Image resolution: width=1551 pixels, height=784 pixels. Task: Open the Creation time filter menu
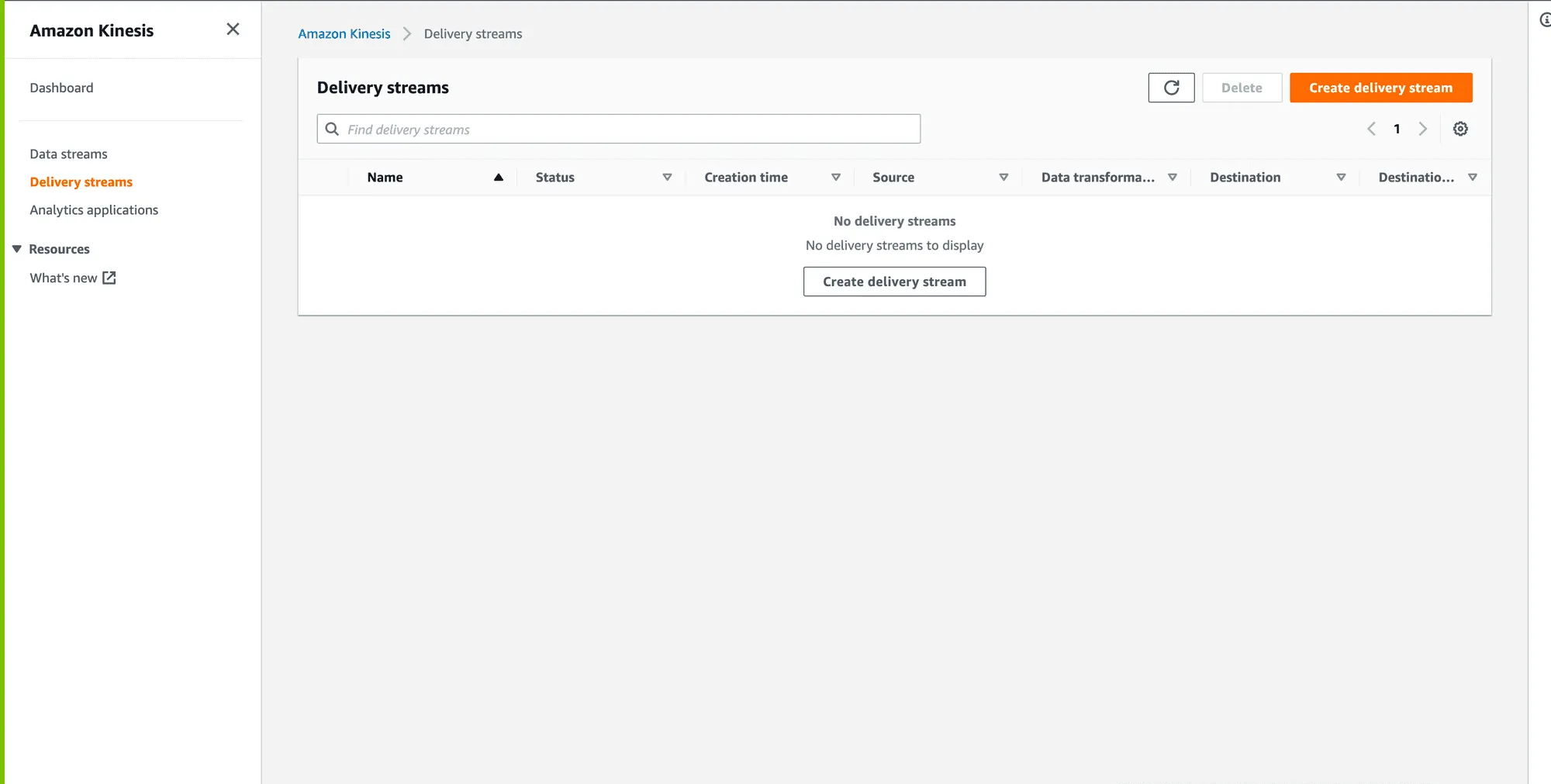836,177
